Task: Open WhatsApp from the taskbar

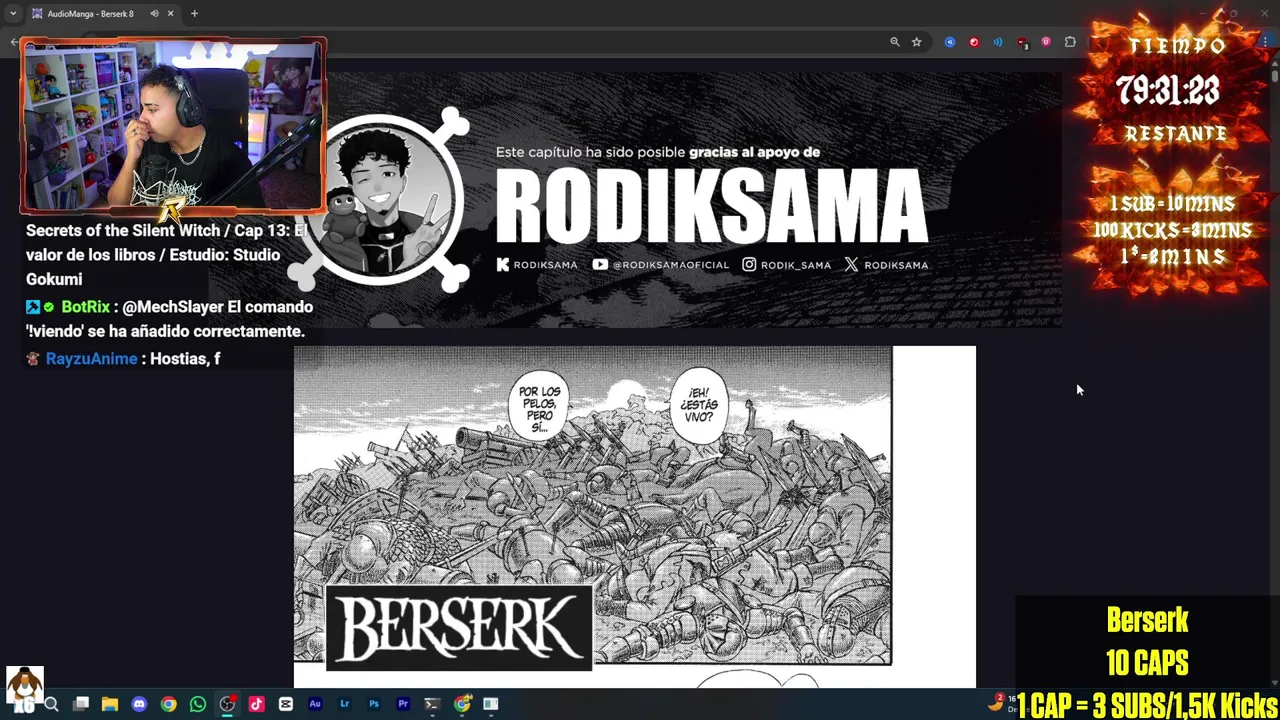Action: [x=198, y=704]
